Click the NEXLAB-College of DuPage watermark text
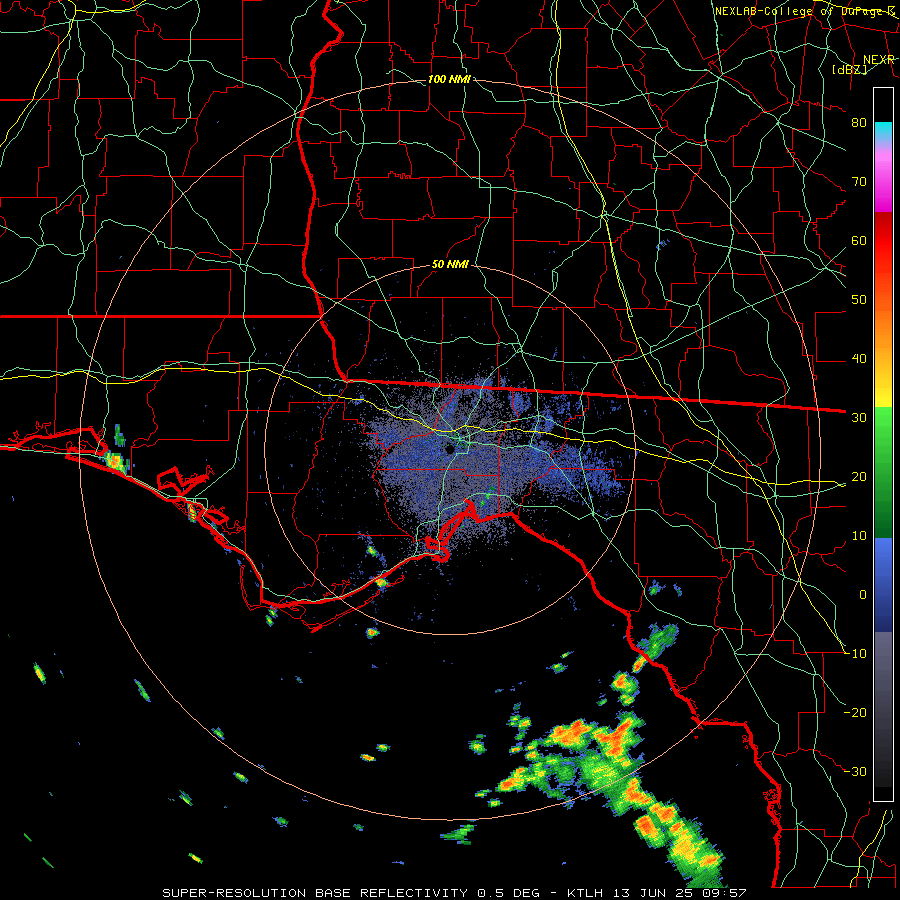 tap(805, 11)
